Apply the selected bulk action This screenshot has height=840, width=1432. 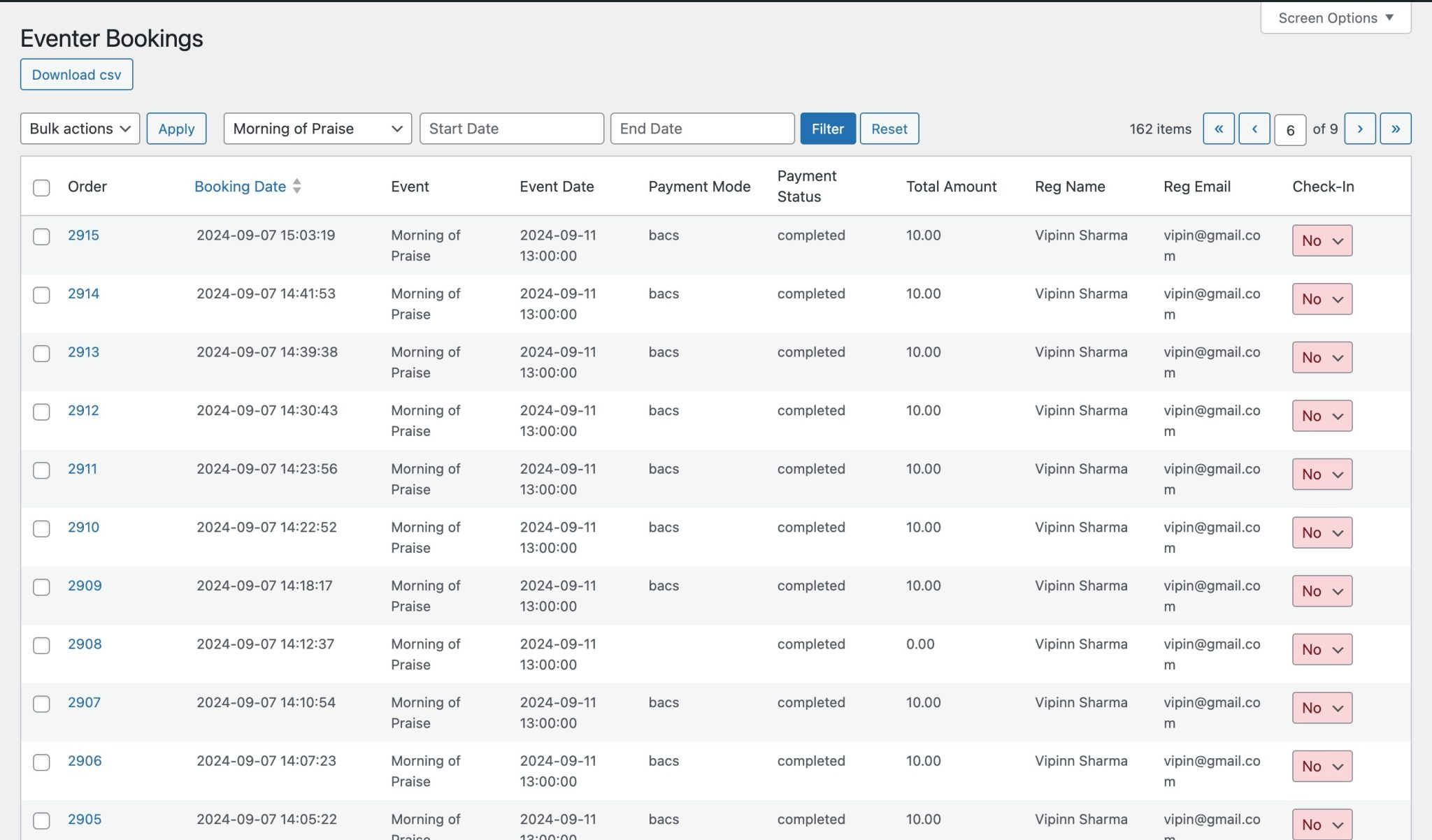tap(176, 129)
